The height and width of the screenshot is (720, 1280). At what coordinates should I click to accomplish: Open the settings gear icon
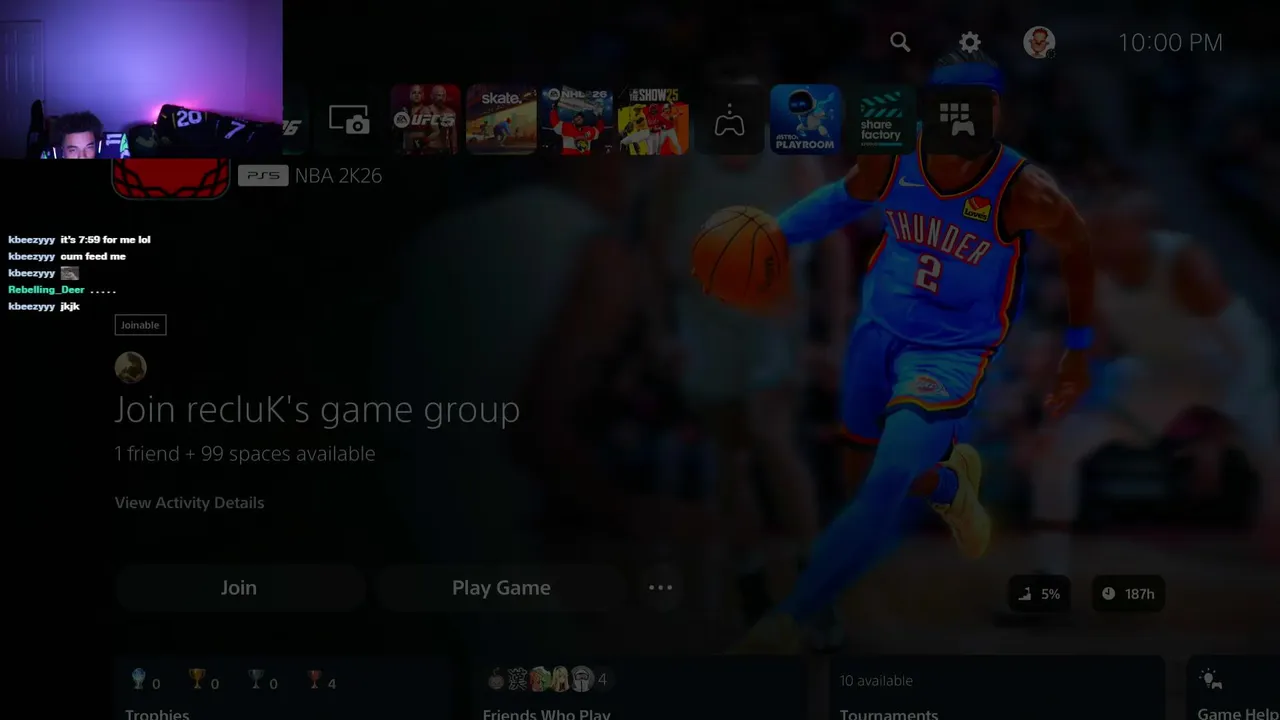click(970, 42)
